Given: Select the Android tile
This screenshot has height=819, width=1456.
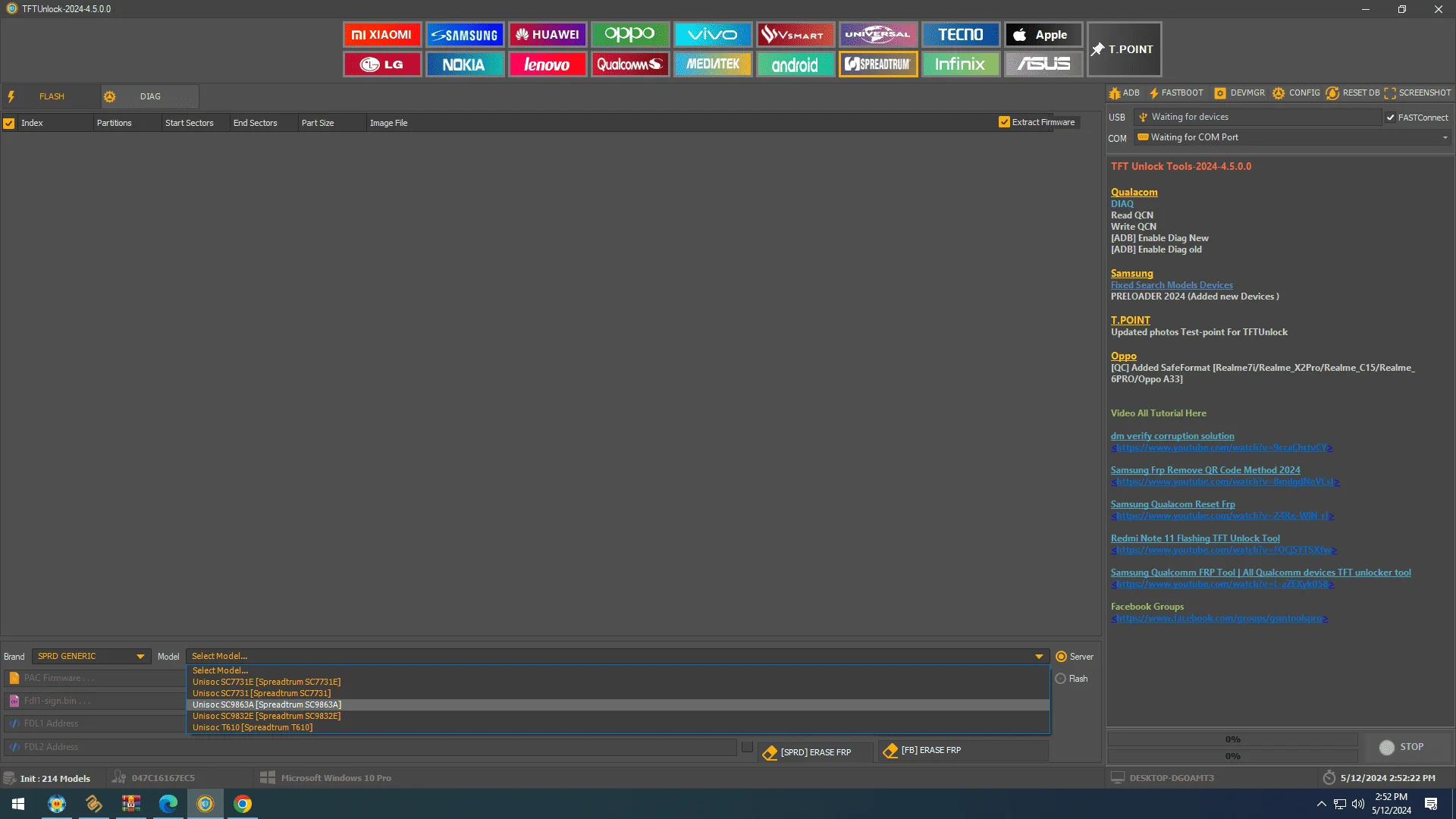Looking at the screenshot, I should (795, 64).
